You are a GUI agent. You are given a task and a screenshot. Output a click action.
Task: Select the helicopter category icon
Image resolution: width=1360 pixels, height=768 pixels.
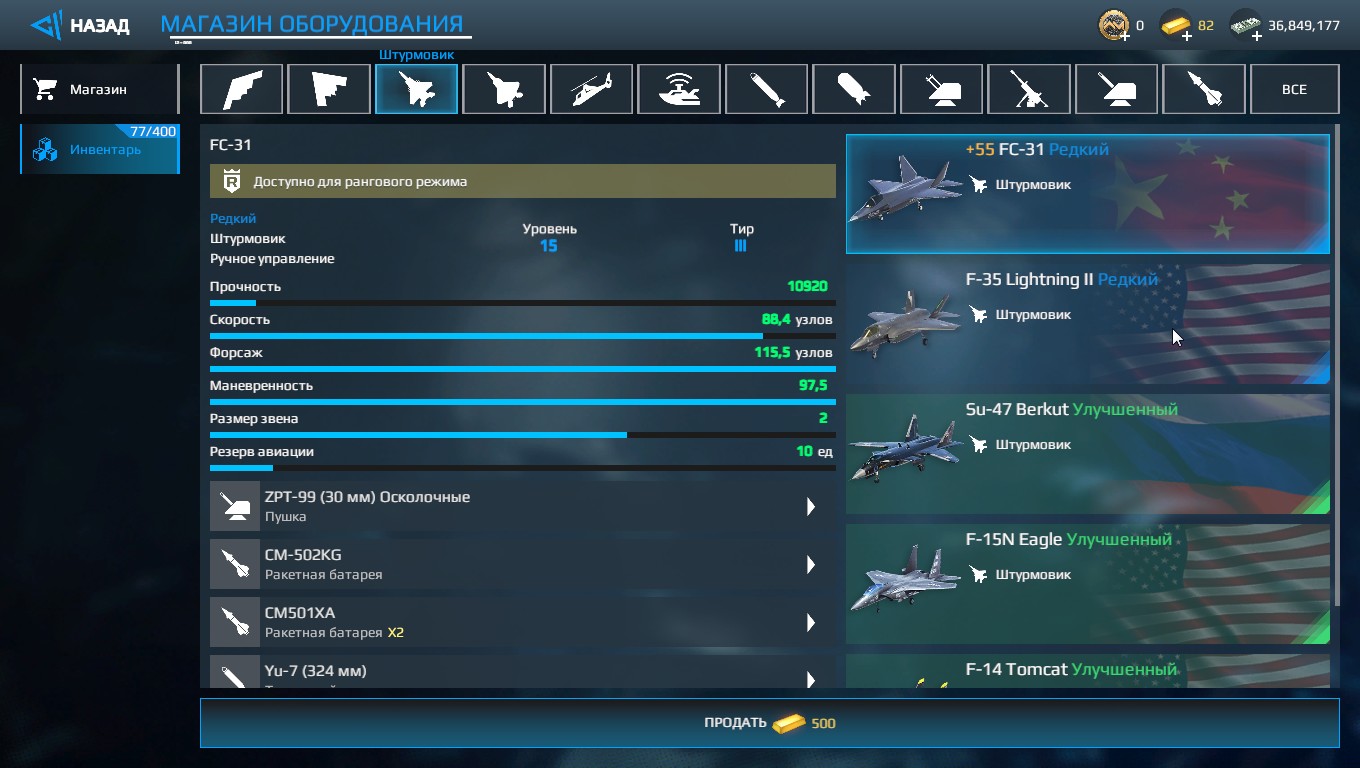[x=591, y=89]
